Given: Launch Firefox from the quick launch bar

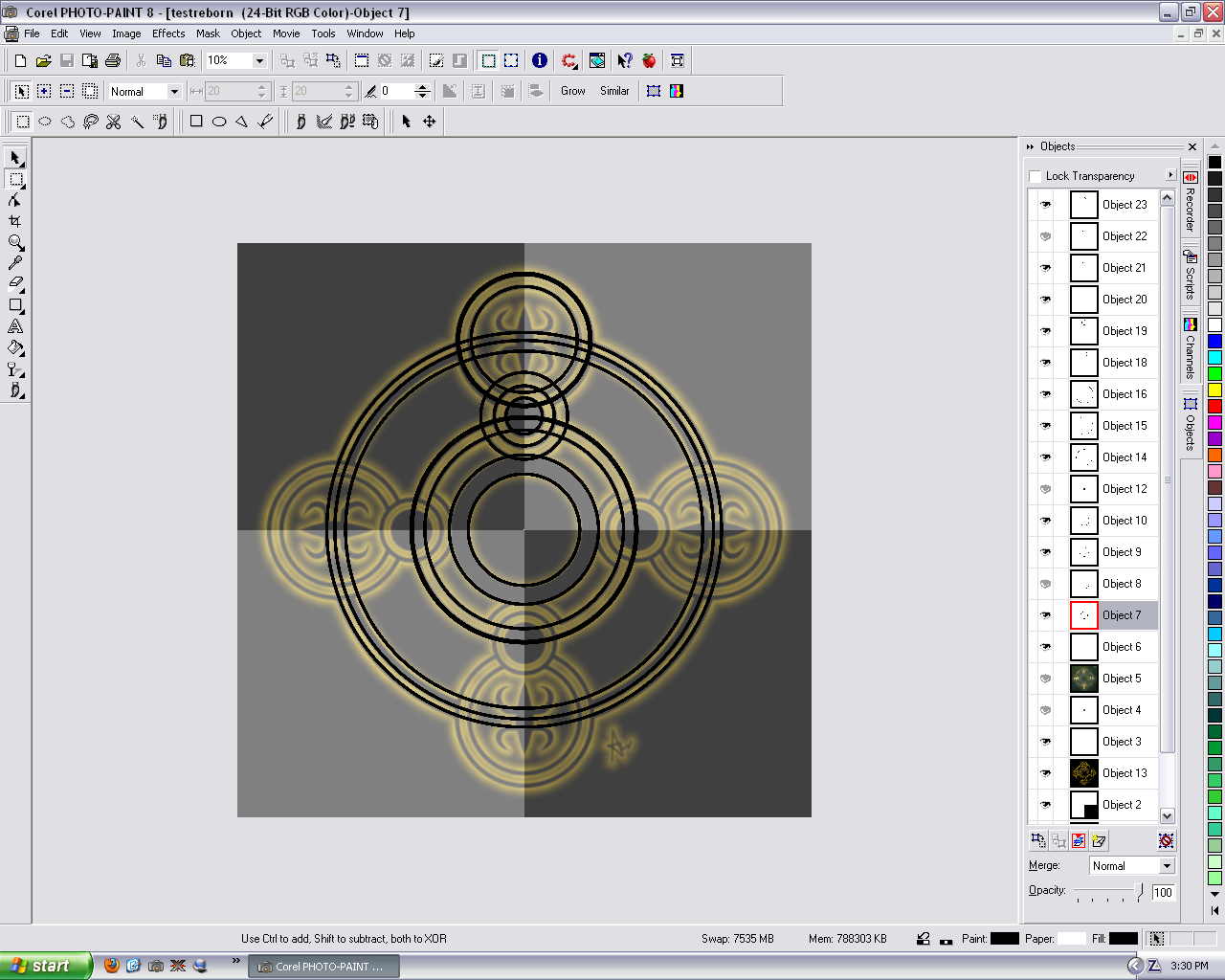Looking at the screenshot, I should 112,966.
